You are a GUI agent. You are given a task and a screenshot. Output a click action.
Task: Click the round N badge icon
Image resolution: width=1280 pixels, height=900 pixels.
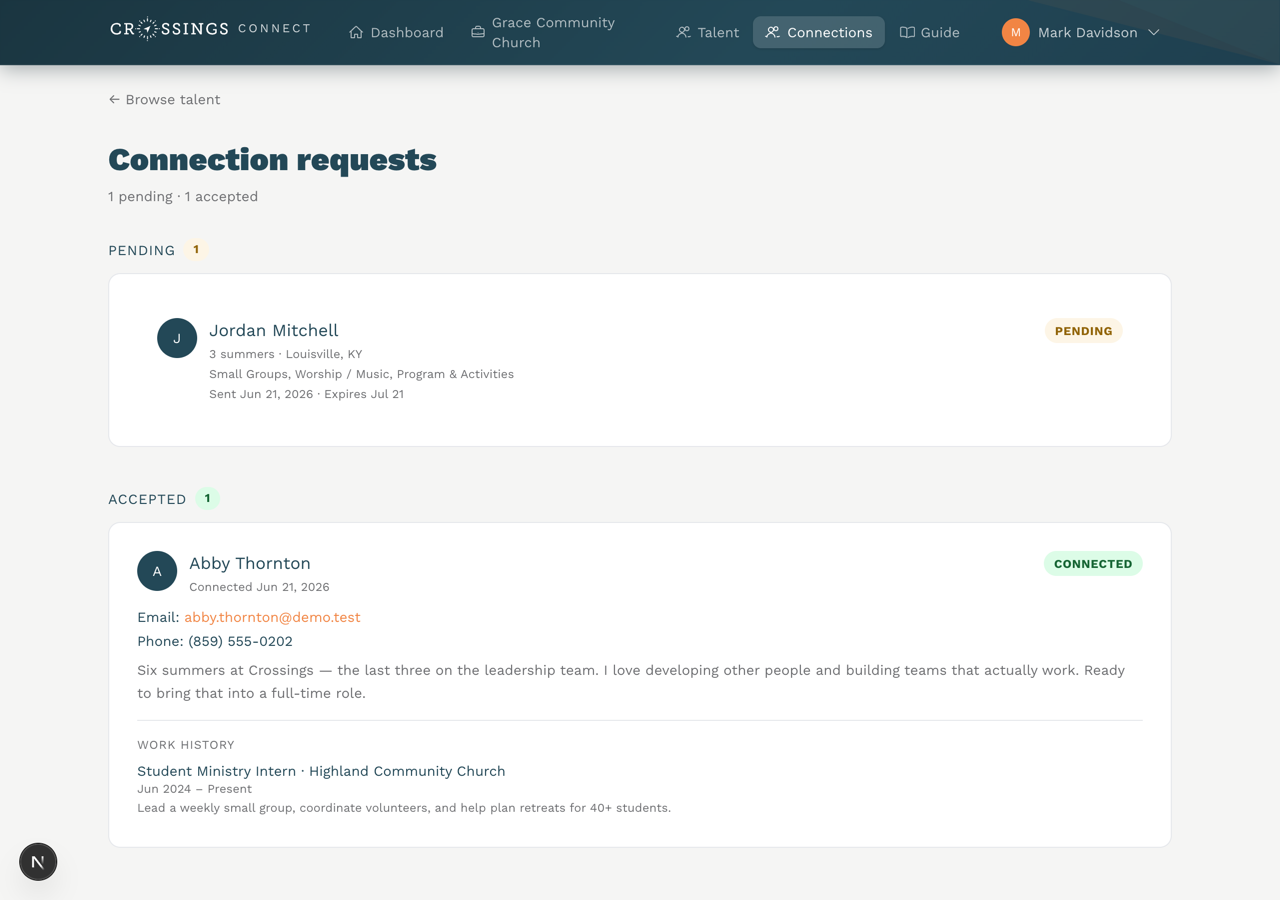coord(38,862)
